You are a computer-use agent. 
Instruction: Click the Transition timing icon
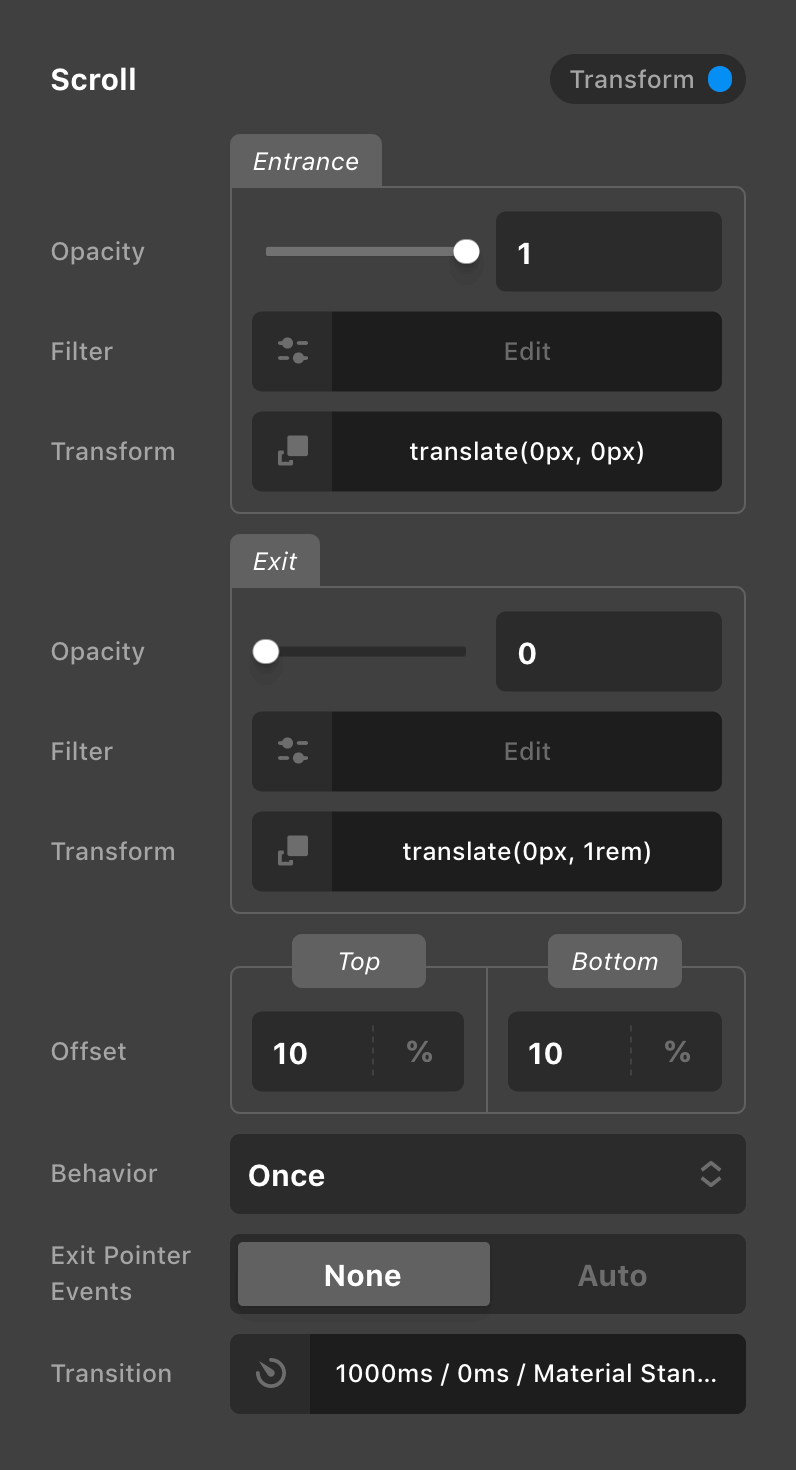[270, 1374]
